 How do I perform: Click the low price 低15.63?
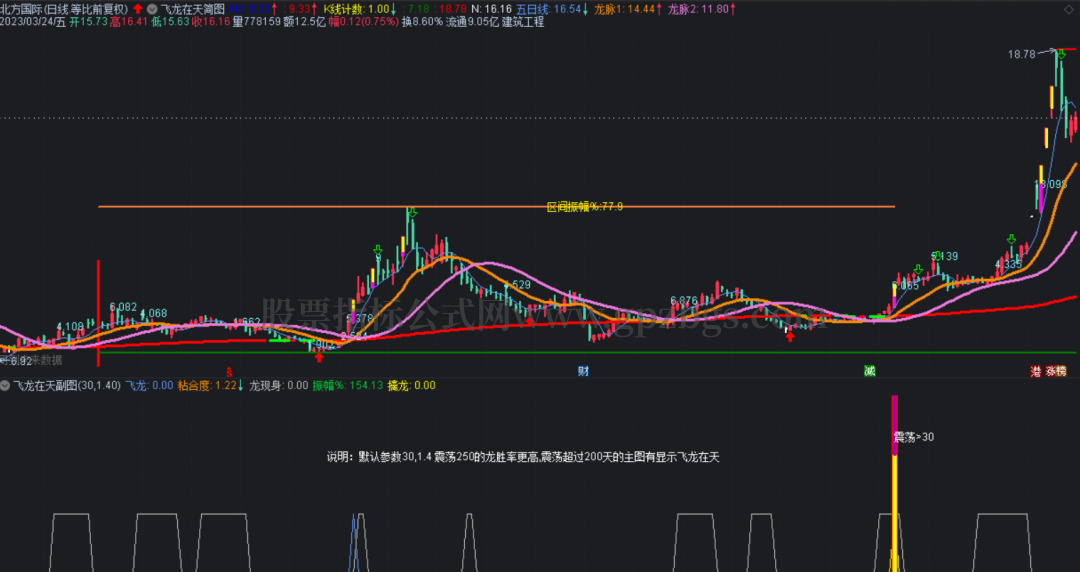[x=170, y=22]
